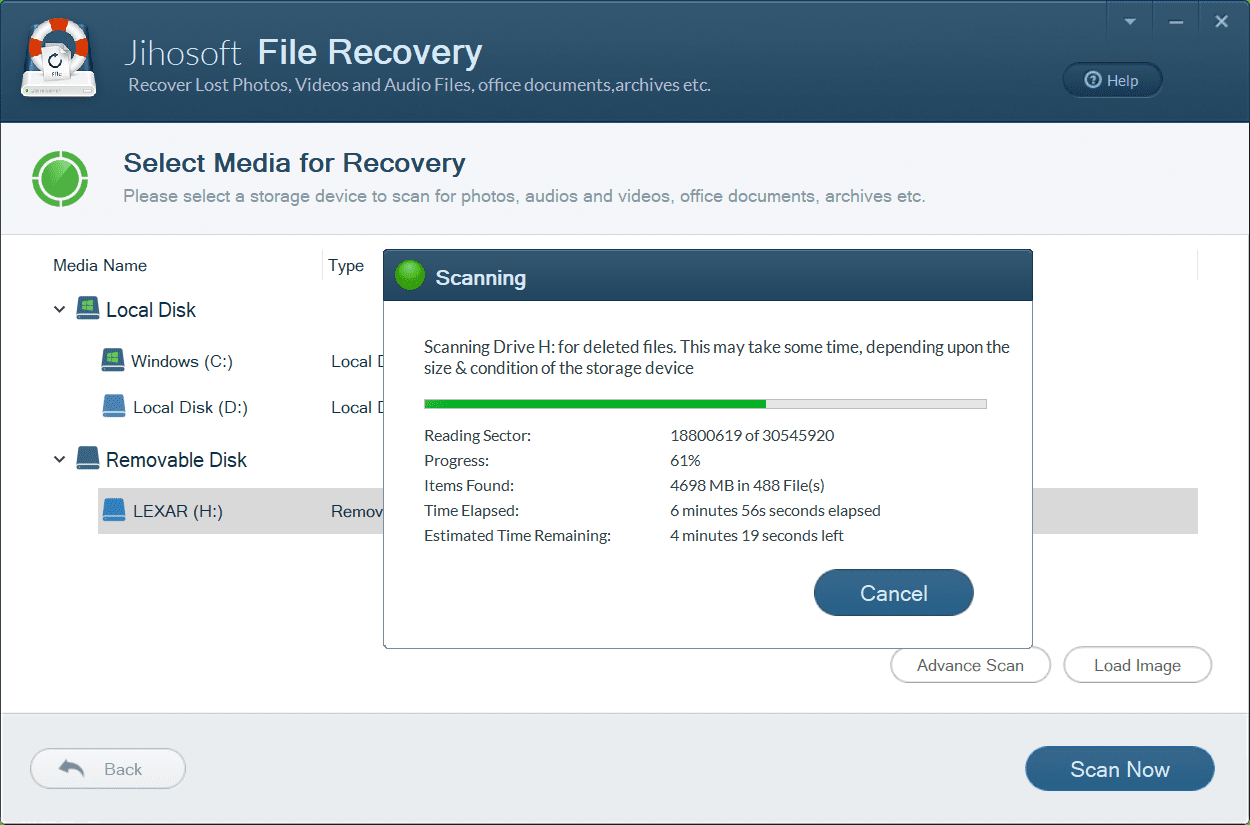The height and width of the screenshot is (825, 1250).
Task: Collapse the Local Disk tree section
Action: (59, 309)
